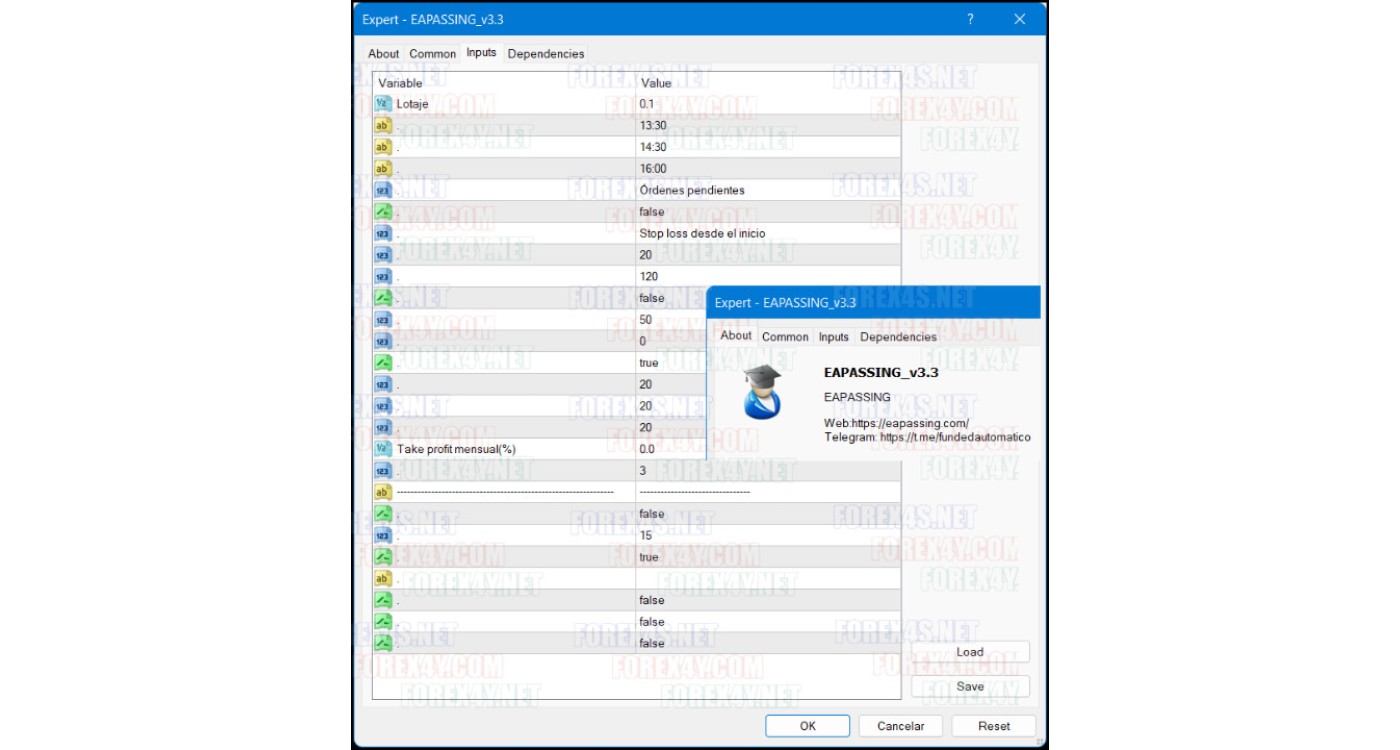Click the enum icon on Órdenes pendientes row
1400x750 pixels.
382,190
